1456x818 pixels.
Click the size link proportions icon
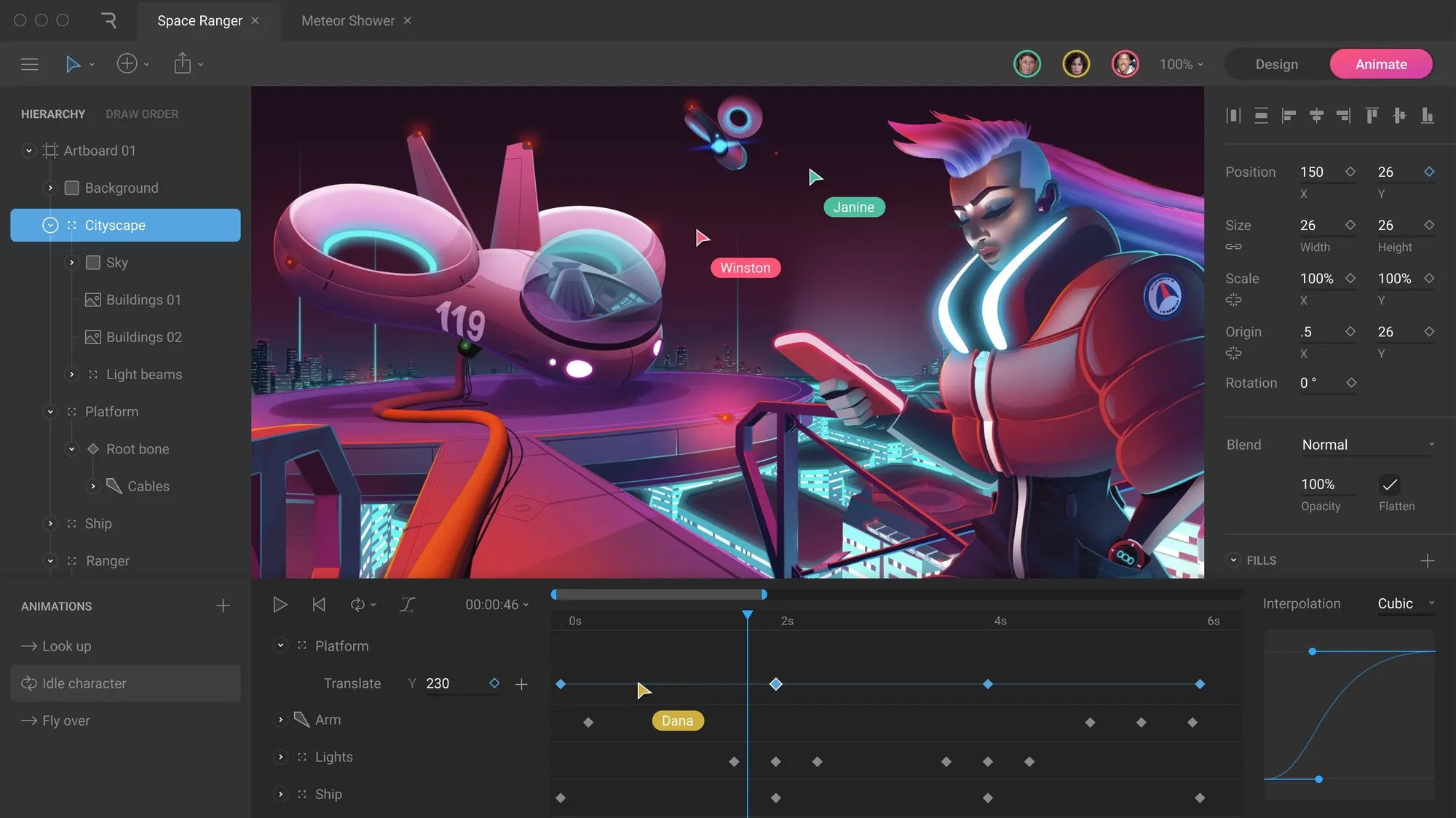[1233, 247]
